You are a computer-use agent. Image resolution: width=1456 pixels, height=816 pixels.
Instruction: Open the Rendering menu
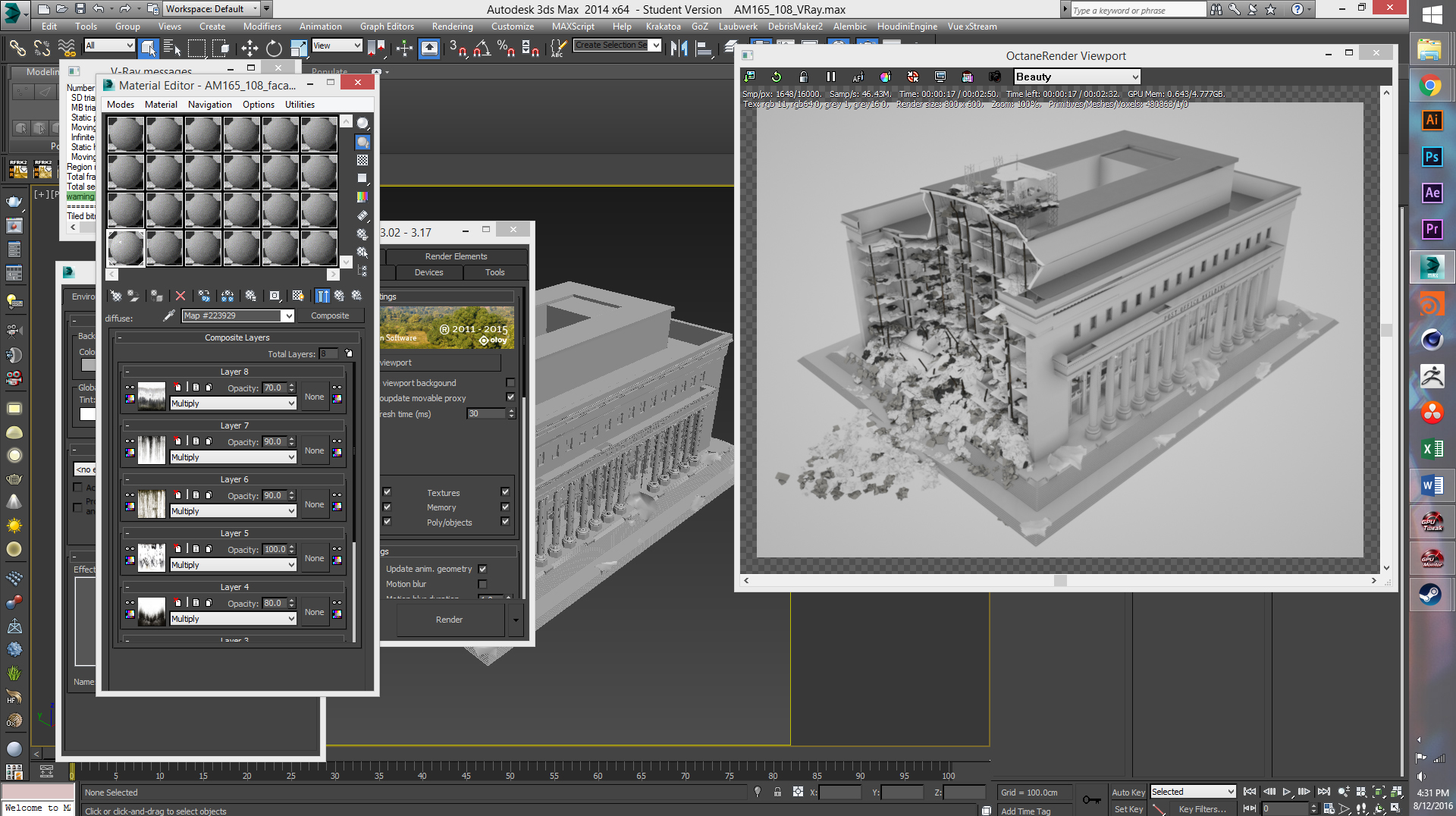click(x=452, y=27)
